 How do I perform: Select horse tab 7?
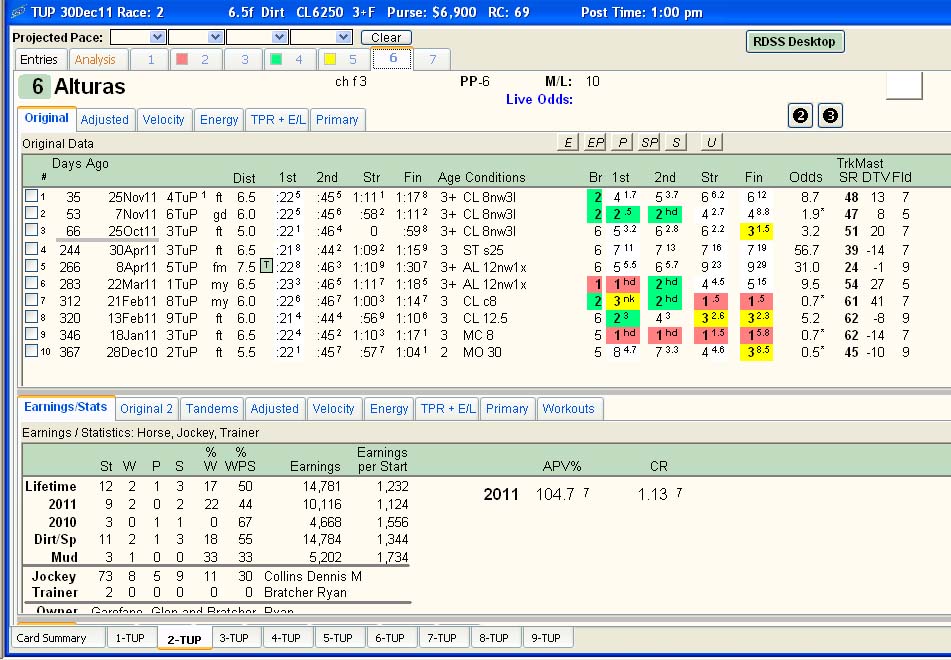432,59
